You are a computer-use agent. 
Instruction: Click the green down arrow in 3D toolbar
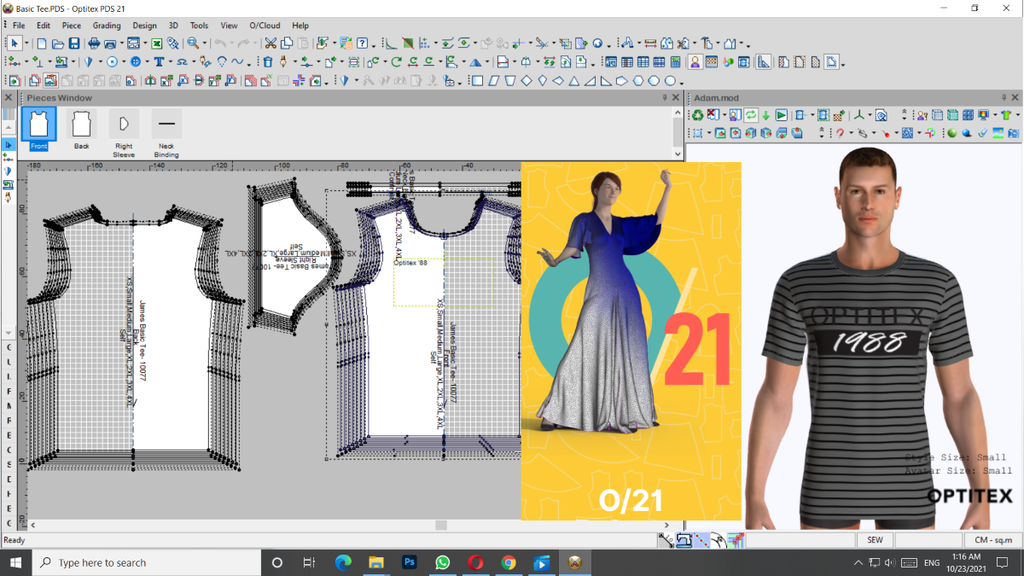(x=765, y=116)
